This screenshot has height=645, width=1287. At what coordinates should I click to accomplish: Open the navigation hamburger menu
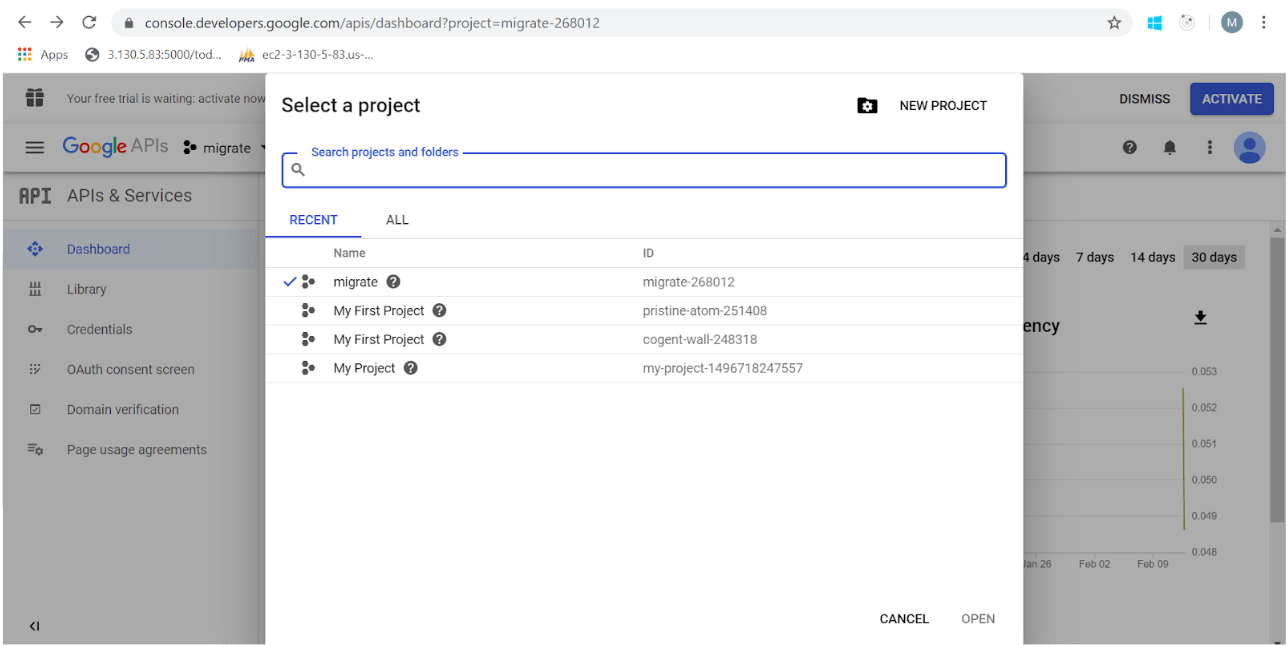click(34, 147)
